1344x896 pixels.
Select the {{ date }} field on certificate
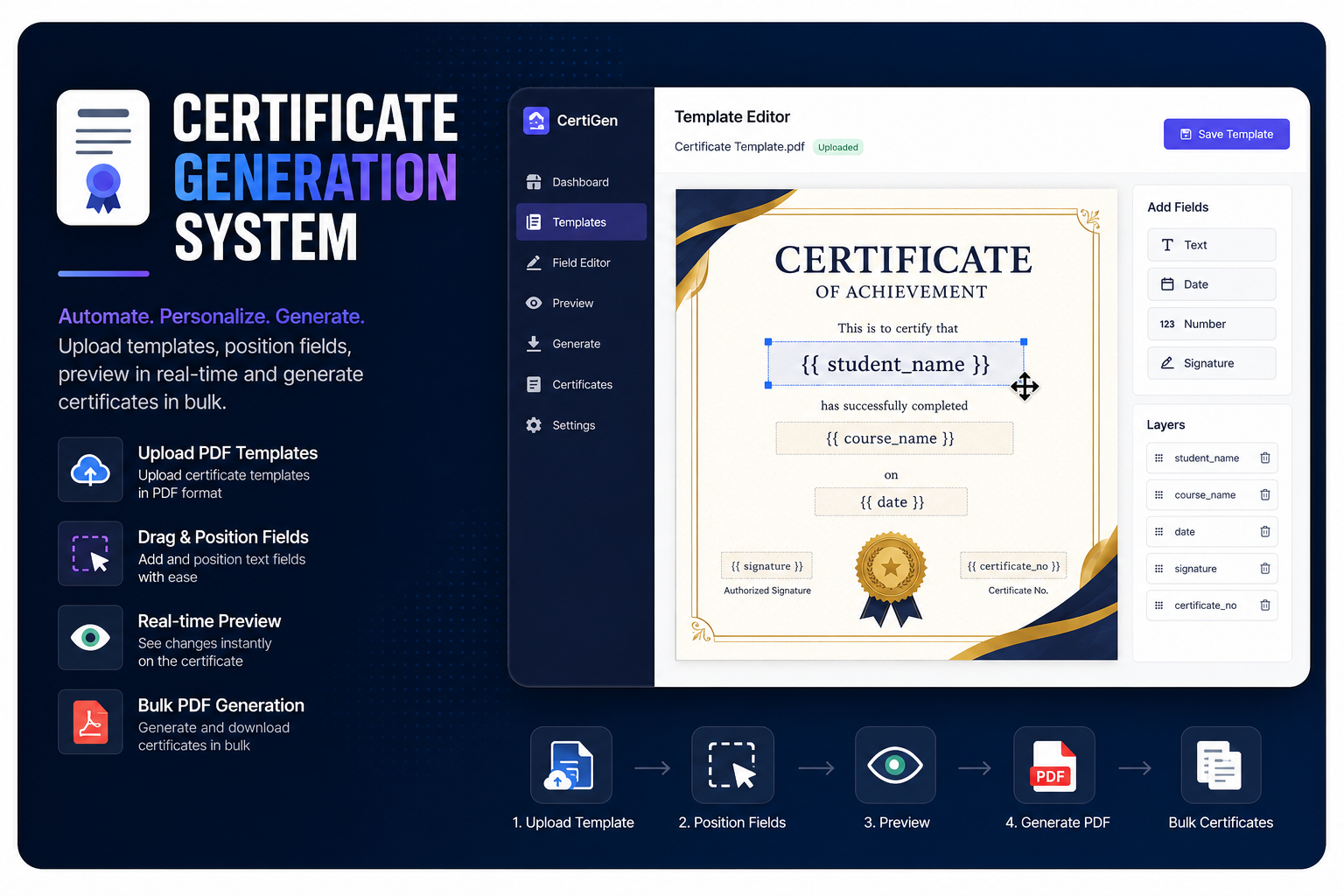coord(891,502)
